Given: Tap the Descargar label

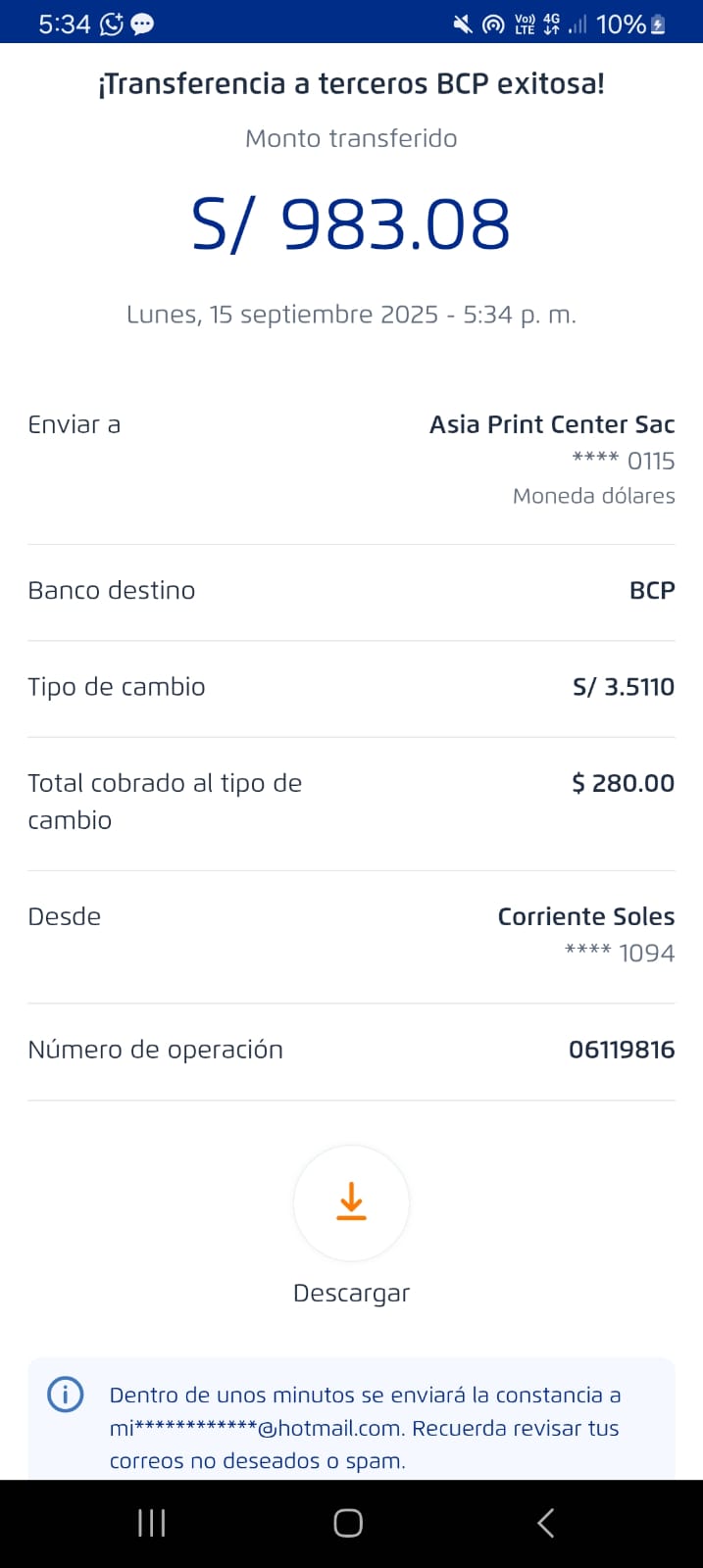Looking at the screenshot, I should pyautogui.click(x=351, y=1293).
